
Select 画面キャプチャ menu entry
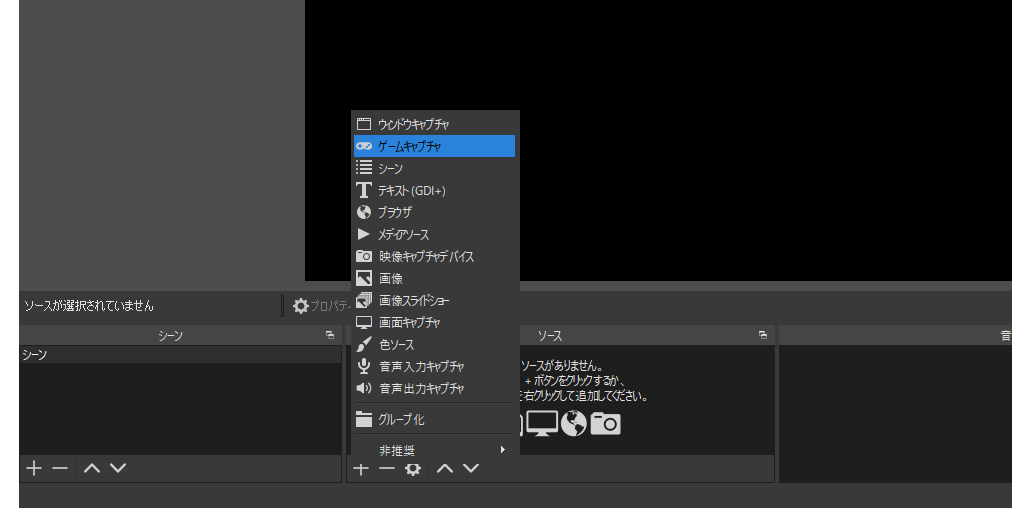pos(434,322)
